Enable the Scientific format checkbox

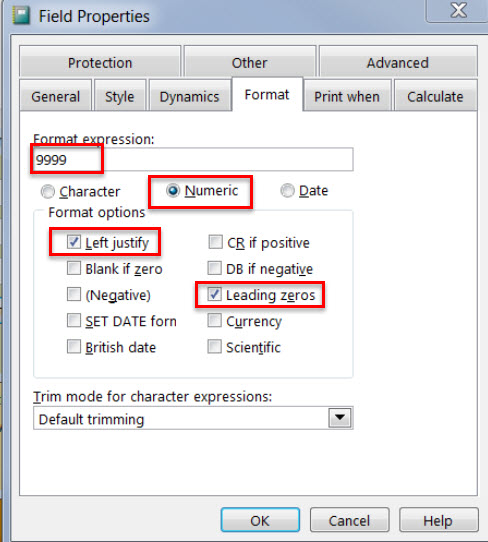click(x=214, y=347)
